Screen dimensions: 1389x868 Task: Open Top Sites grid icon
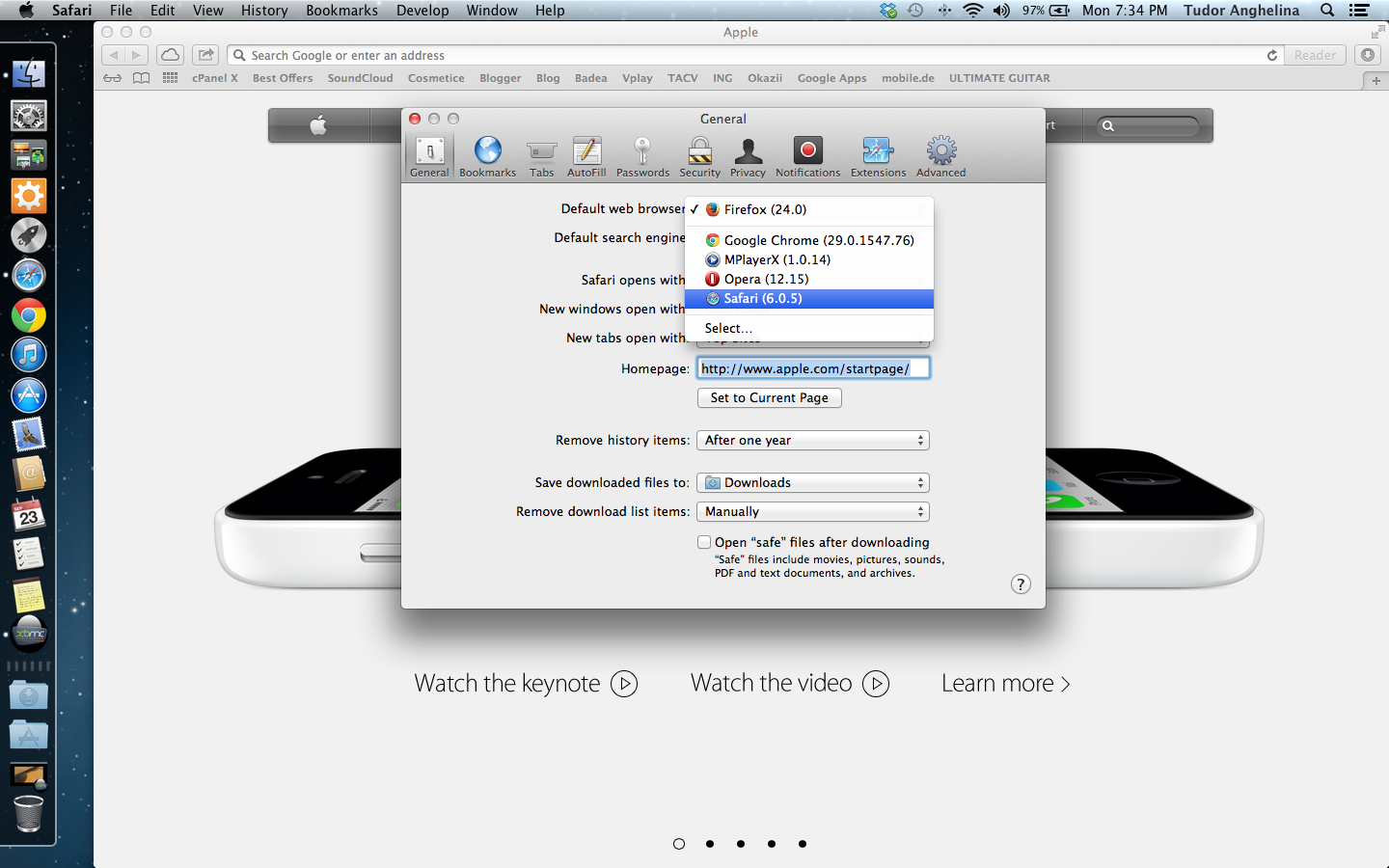(x=171, y=78)
